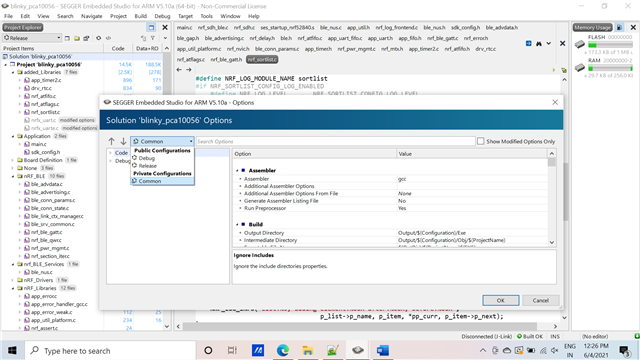
Task: Close the Options dialog
Action: (555, 102)
